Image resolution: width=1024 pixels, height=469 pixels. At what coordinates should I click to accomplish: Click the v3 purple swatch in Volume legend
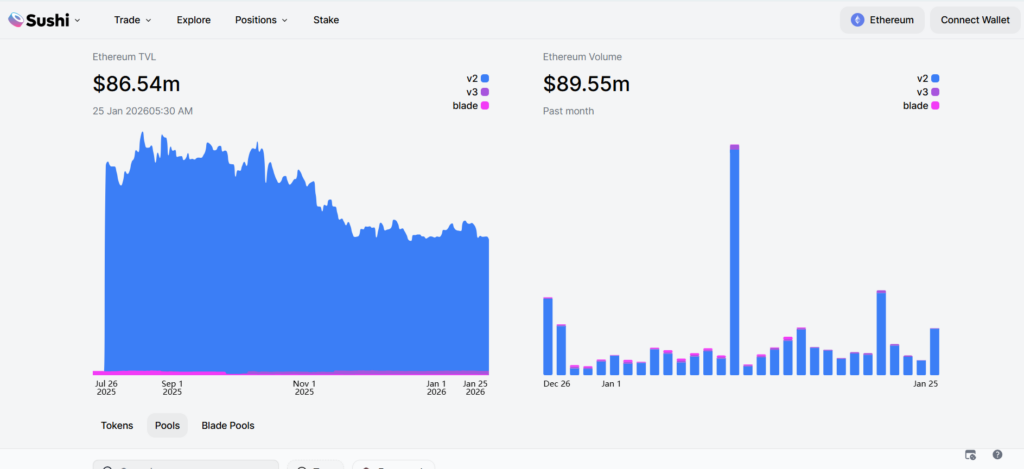(x=935, y=92)
